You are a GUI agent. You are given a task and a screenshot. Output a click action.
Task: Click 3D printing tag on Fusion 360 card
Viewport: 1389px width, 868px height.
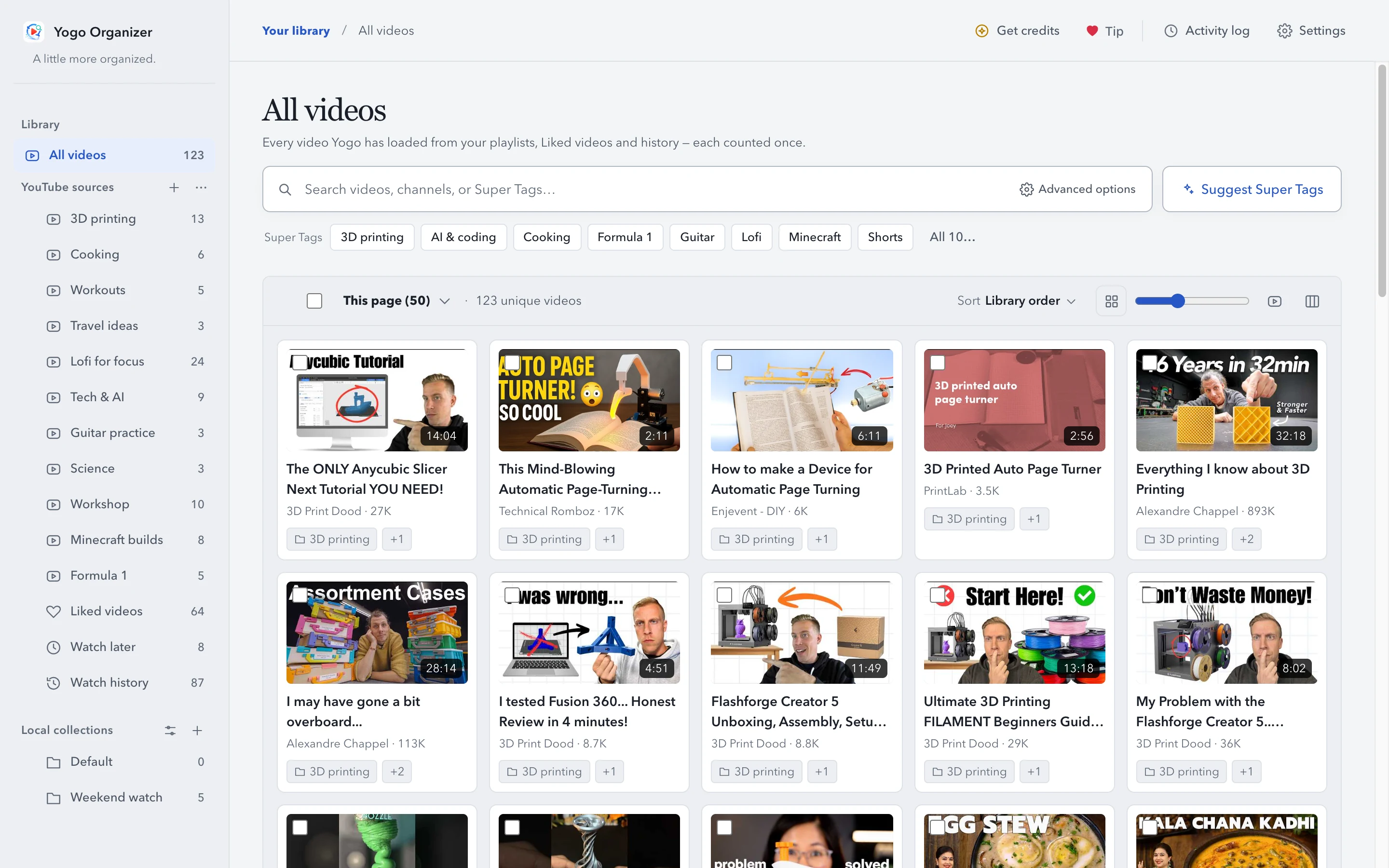pyautogui.click(x=544, y=772)
